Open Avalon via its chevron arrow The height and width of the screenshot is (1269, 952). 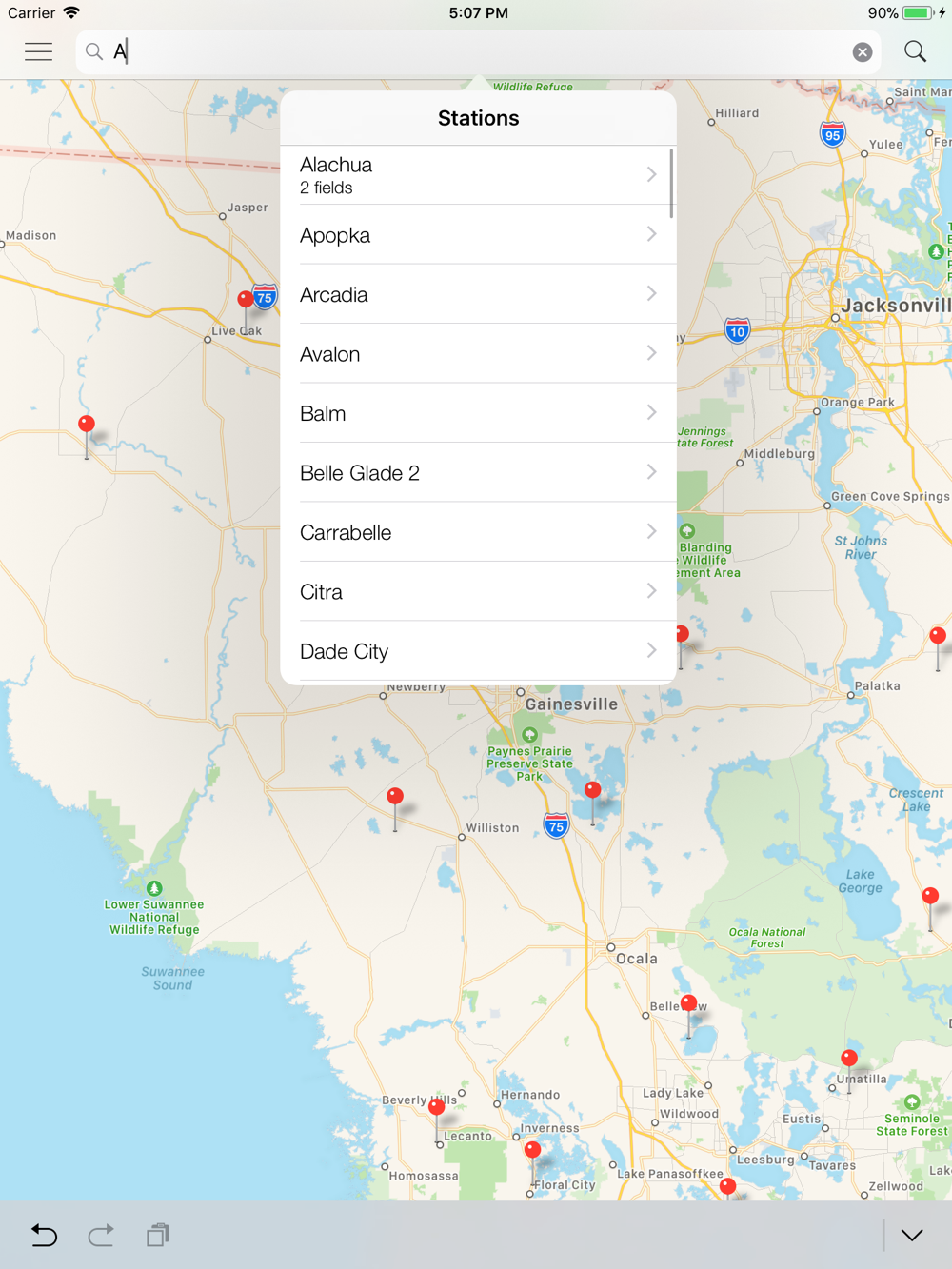click(652, 353)
